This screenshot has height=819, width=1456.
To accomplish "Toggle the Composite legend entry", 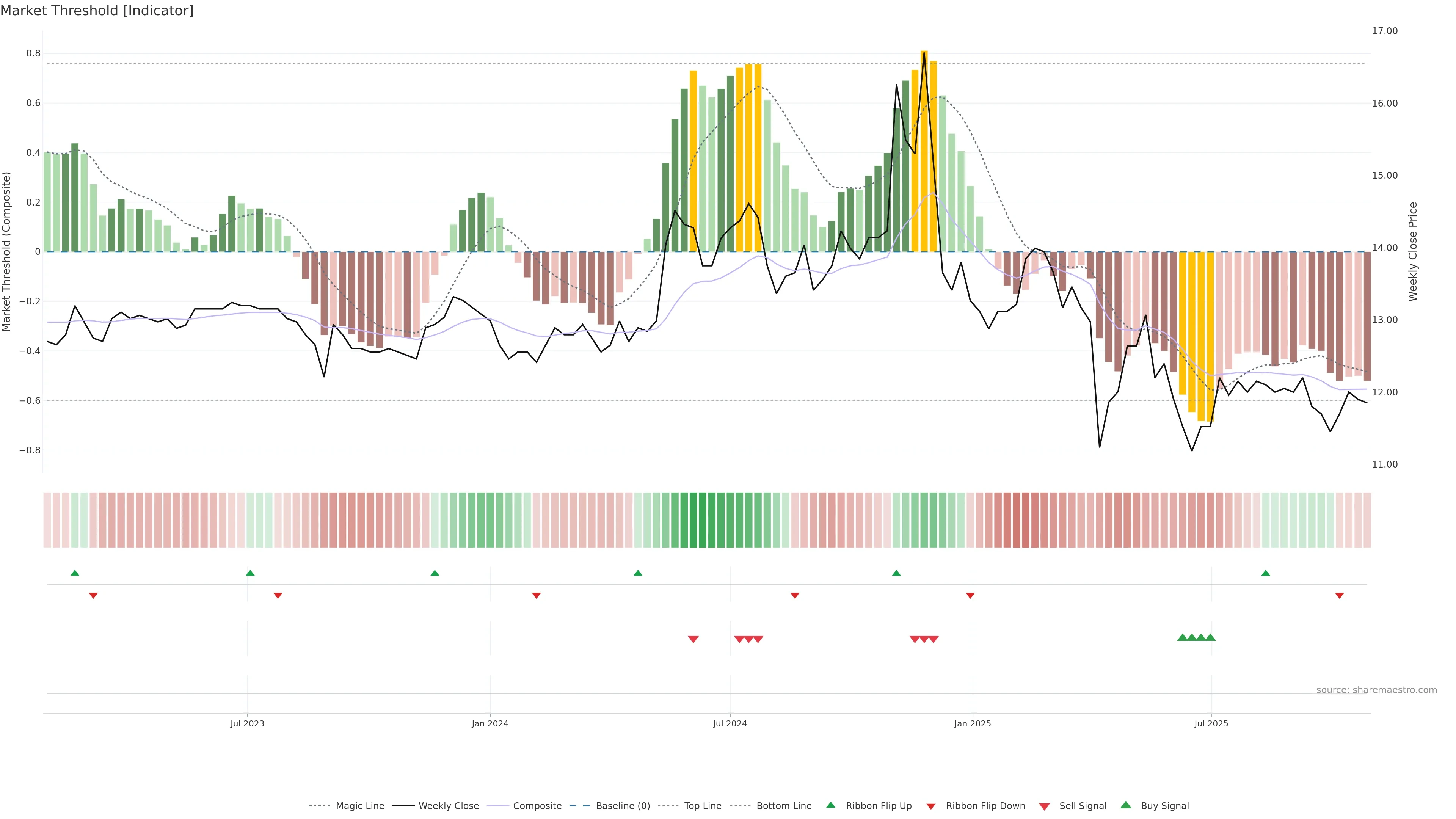I will 537,806.
